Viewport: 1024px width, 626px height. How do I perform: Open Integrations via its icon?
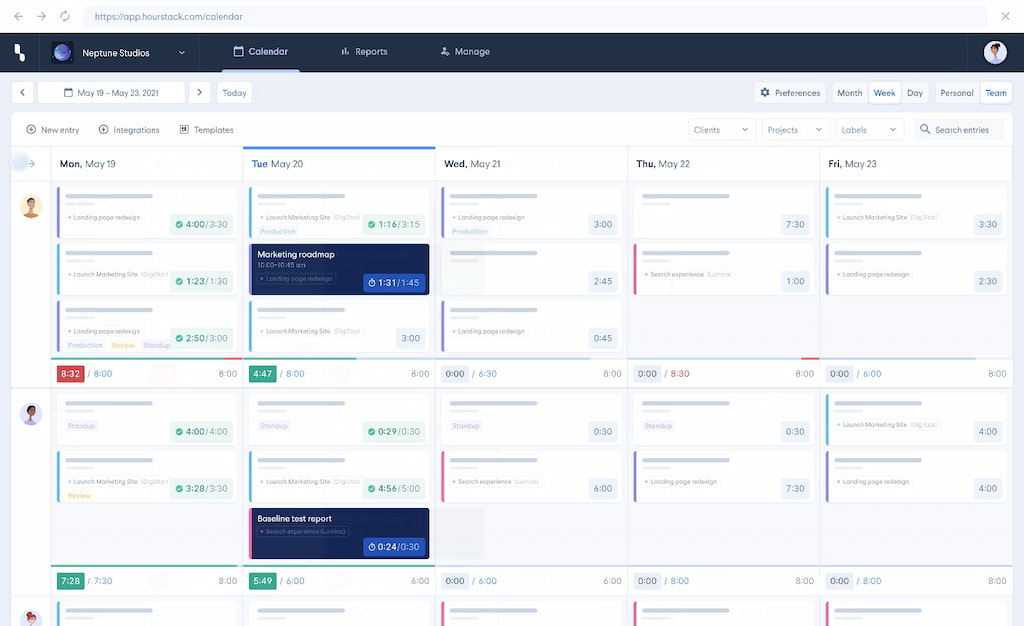101,129
